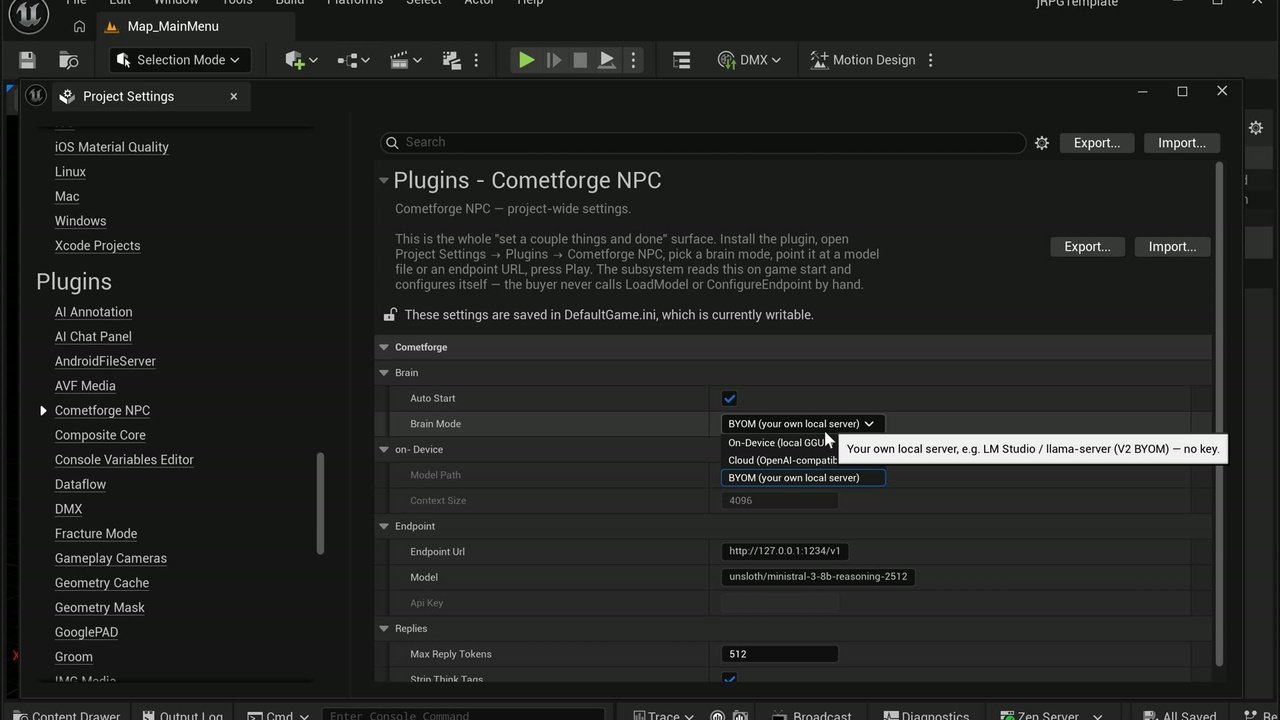Click the Eject from player icon
Screen dimensions: 1280x720
pos(607,60)
